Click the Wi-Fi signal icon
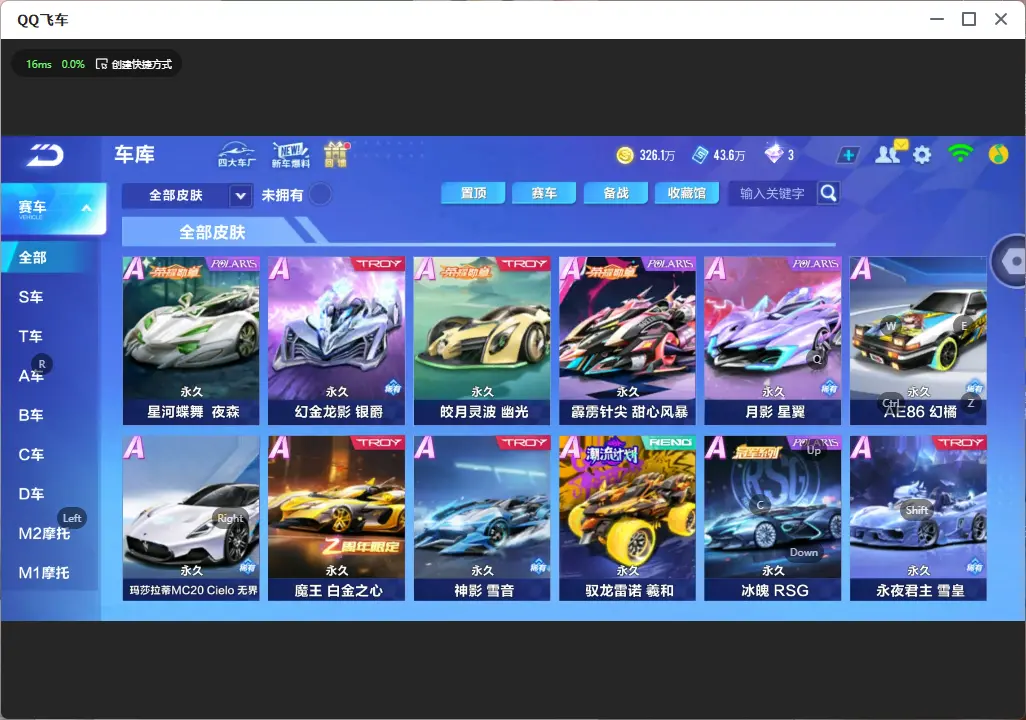 pos(960,154)
